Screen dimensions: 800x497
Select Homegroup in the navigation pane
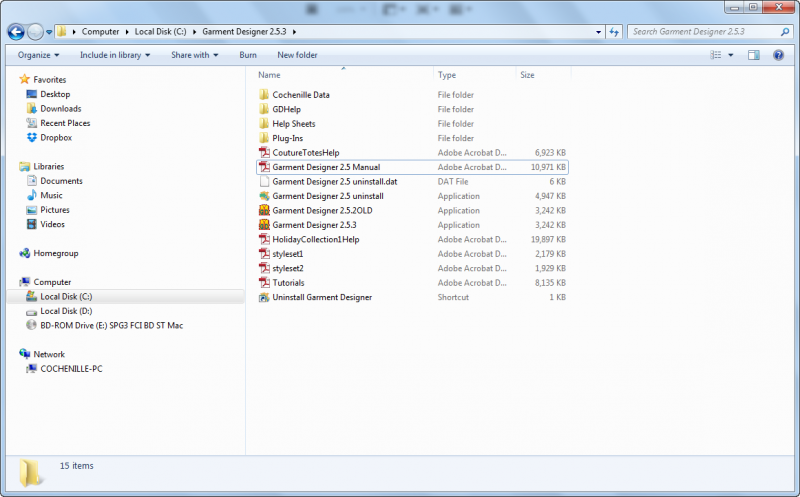click(x=56, y=253)
